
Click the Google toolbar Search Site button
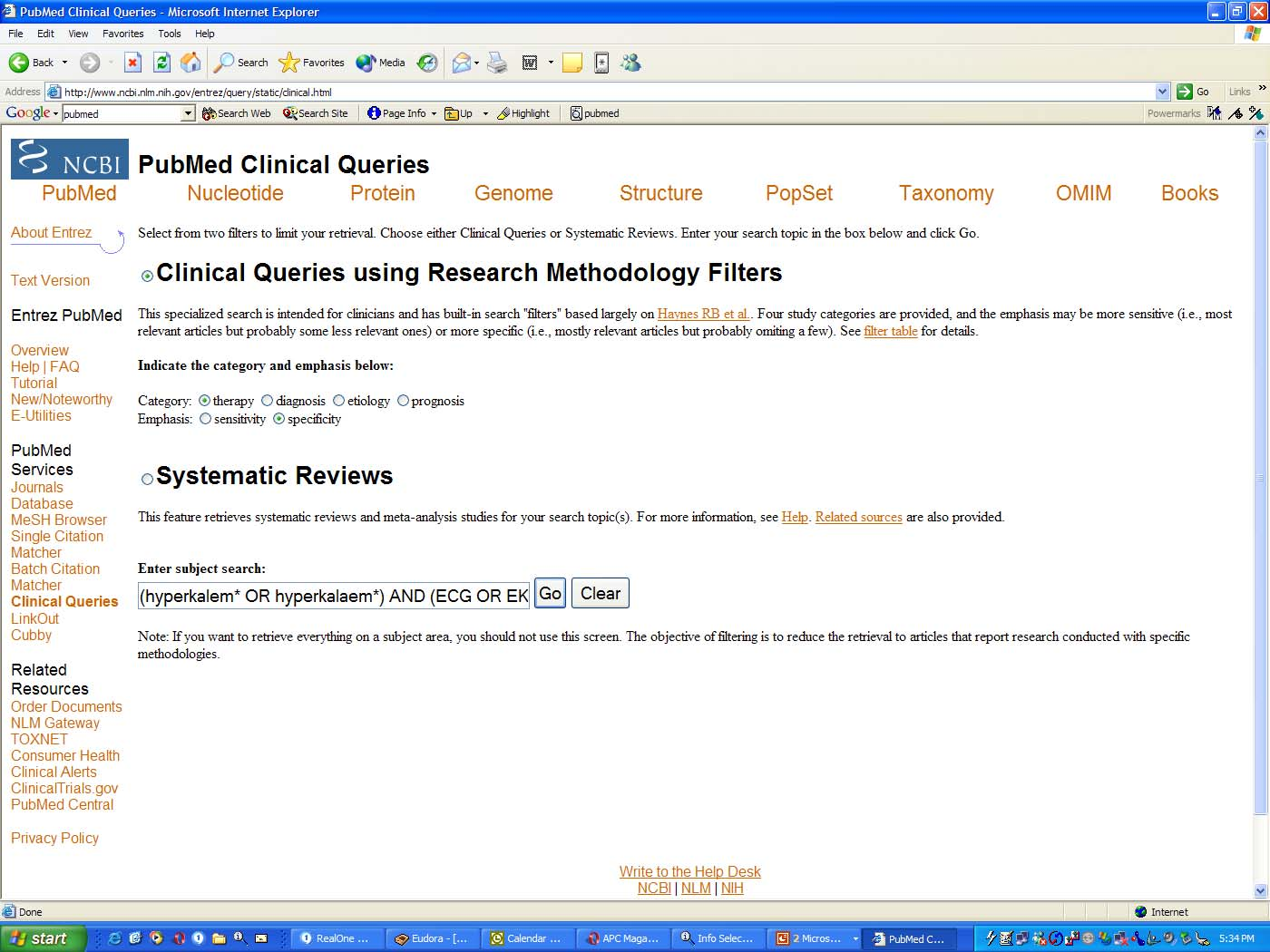tap(316, 113)
